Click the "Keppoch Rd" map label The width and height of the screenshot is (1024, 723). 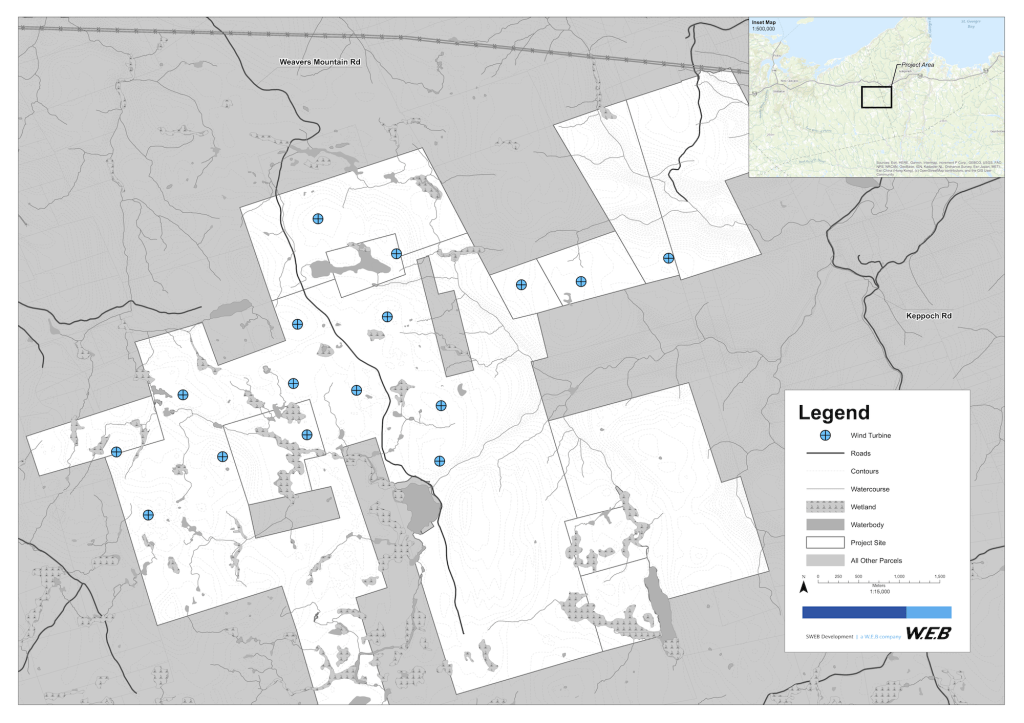(929, 315)
